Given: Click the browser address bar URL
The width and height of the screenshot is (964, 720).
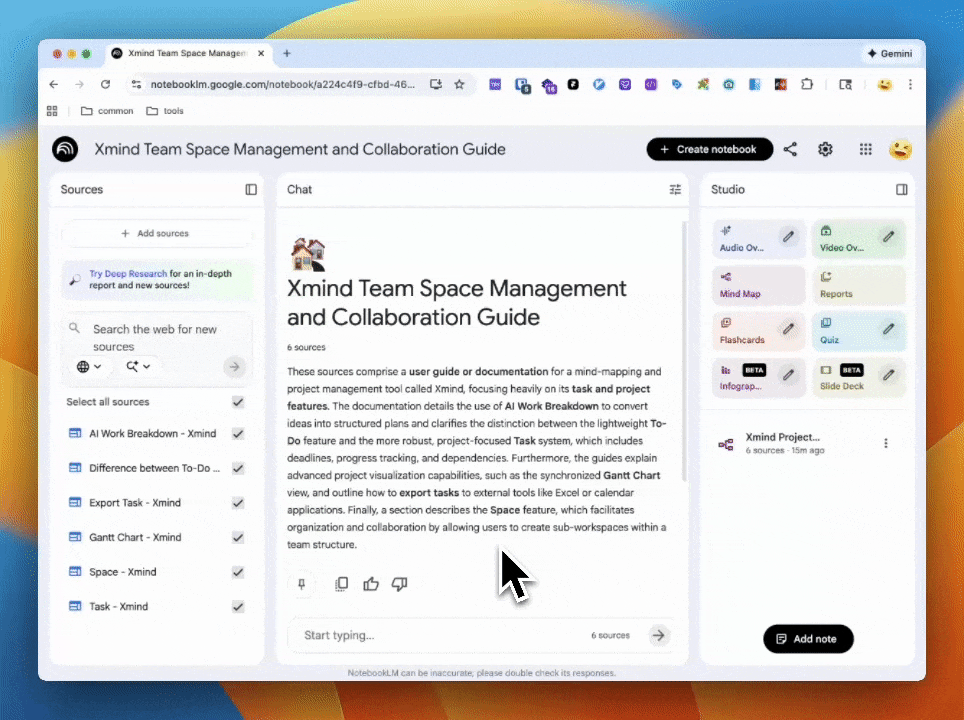Looking at the screenshot, I should tap(283, 84).
